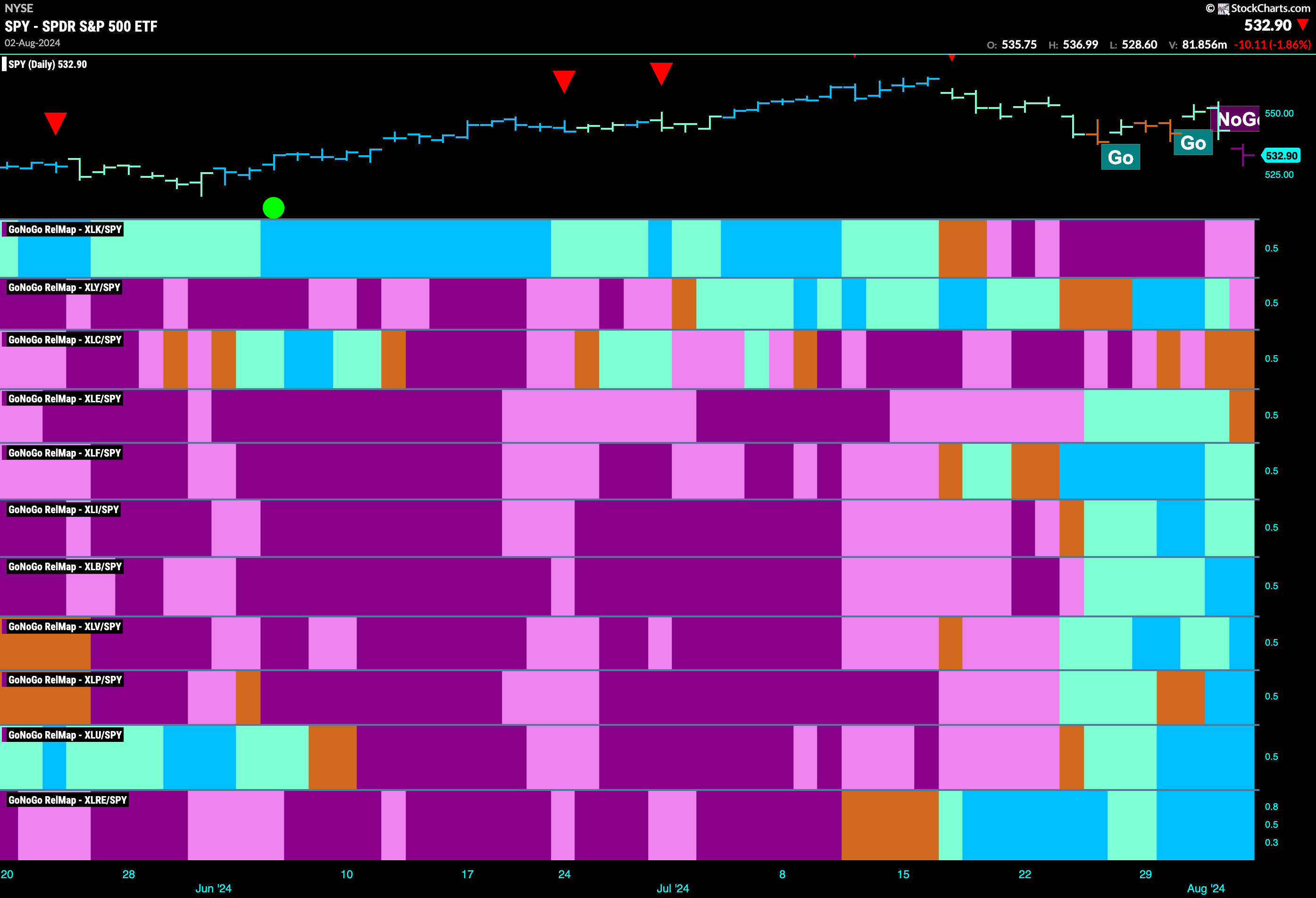Viewport: 1316px width, 898px height.
Task: Click the GoNoGo RelMap - XLU/SPY label
Action: (65, 735)
